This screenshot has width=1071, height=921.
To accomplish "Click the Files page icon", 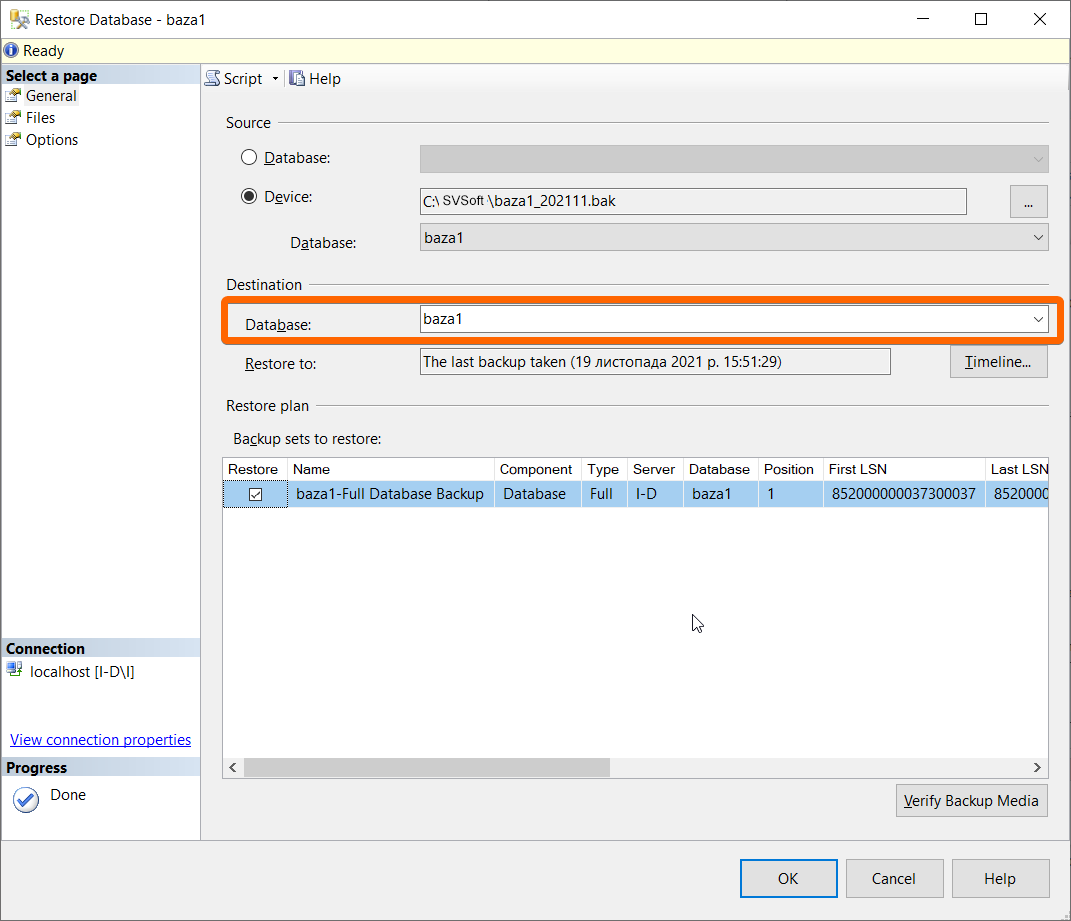I will (x=13, y=118).
